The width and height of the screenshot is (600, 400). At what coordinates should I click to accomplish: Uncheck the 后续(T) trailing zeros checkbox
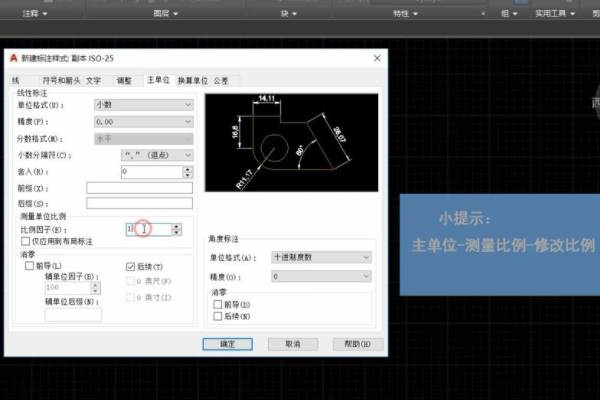(x=130, y=267)
